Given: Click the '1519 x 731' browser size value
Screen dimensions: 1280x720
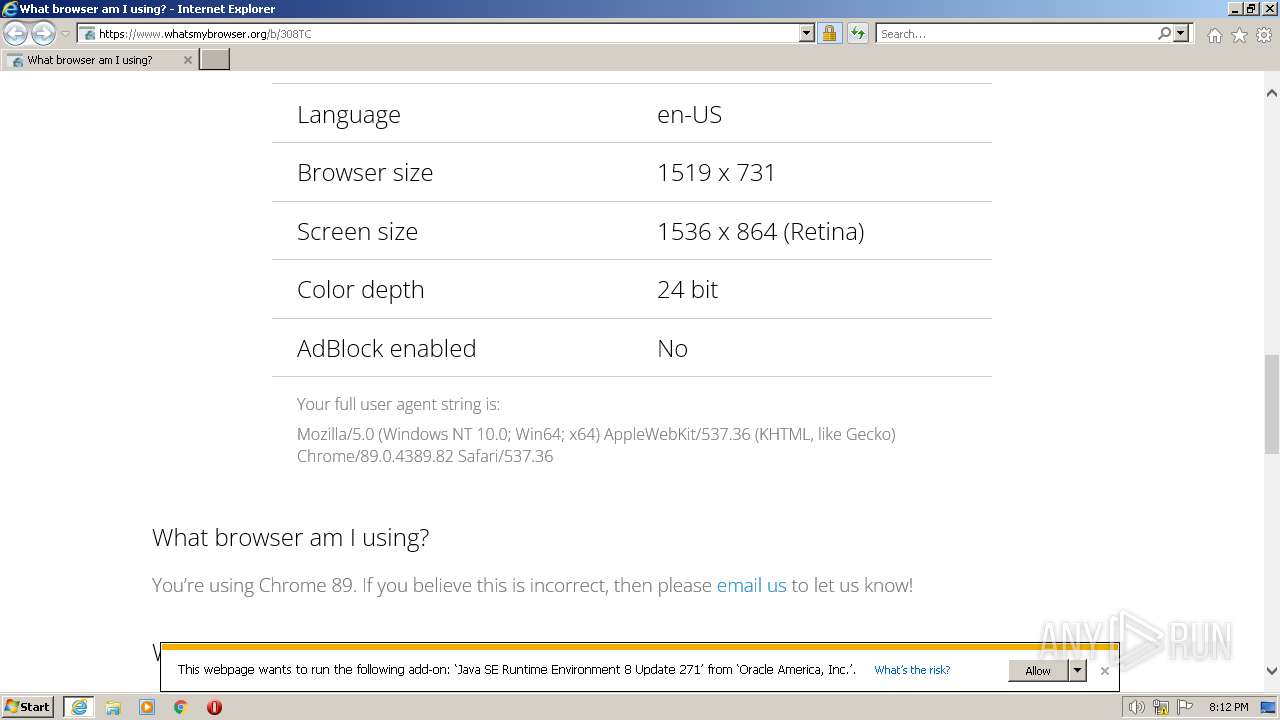Looking at the screenshot, I should tap(716, 172).
